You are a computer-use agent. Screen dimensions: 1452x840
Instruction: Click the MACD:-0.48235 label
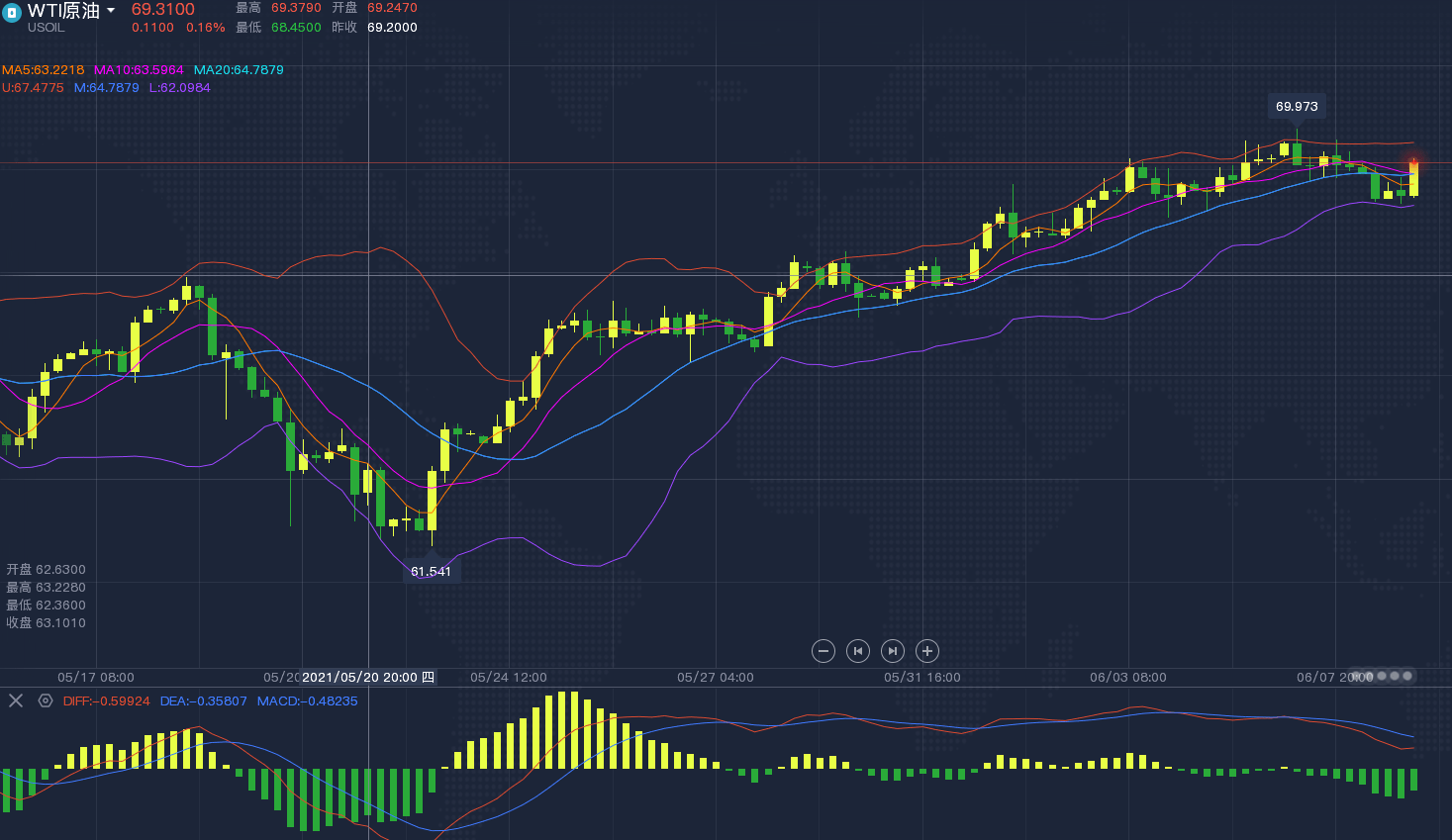(x=308, y=701)
